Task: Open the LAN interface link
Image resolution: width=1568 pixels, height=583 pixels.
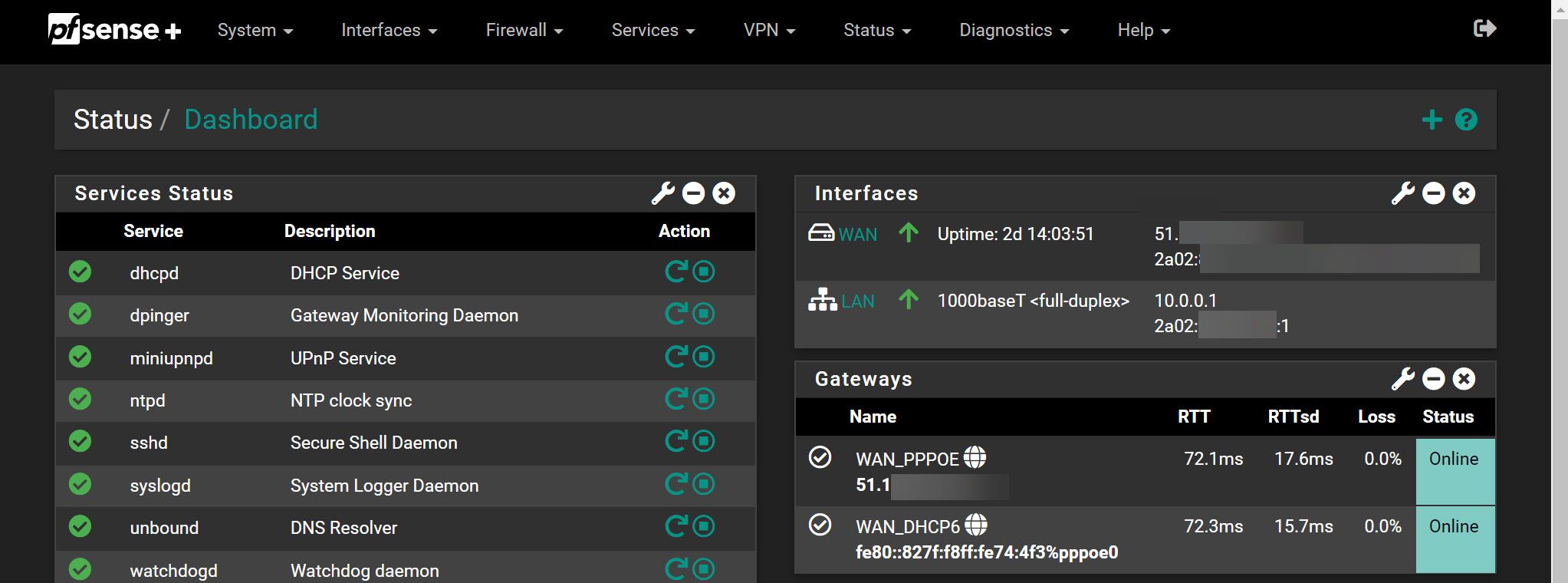Action: coord(857,301)
